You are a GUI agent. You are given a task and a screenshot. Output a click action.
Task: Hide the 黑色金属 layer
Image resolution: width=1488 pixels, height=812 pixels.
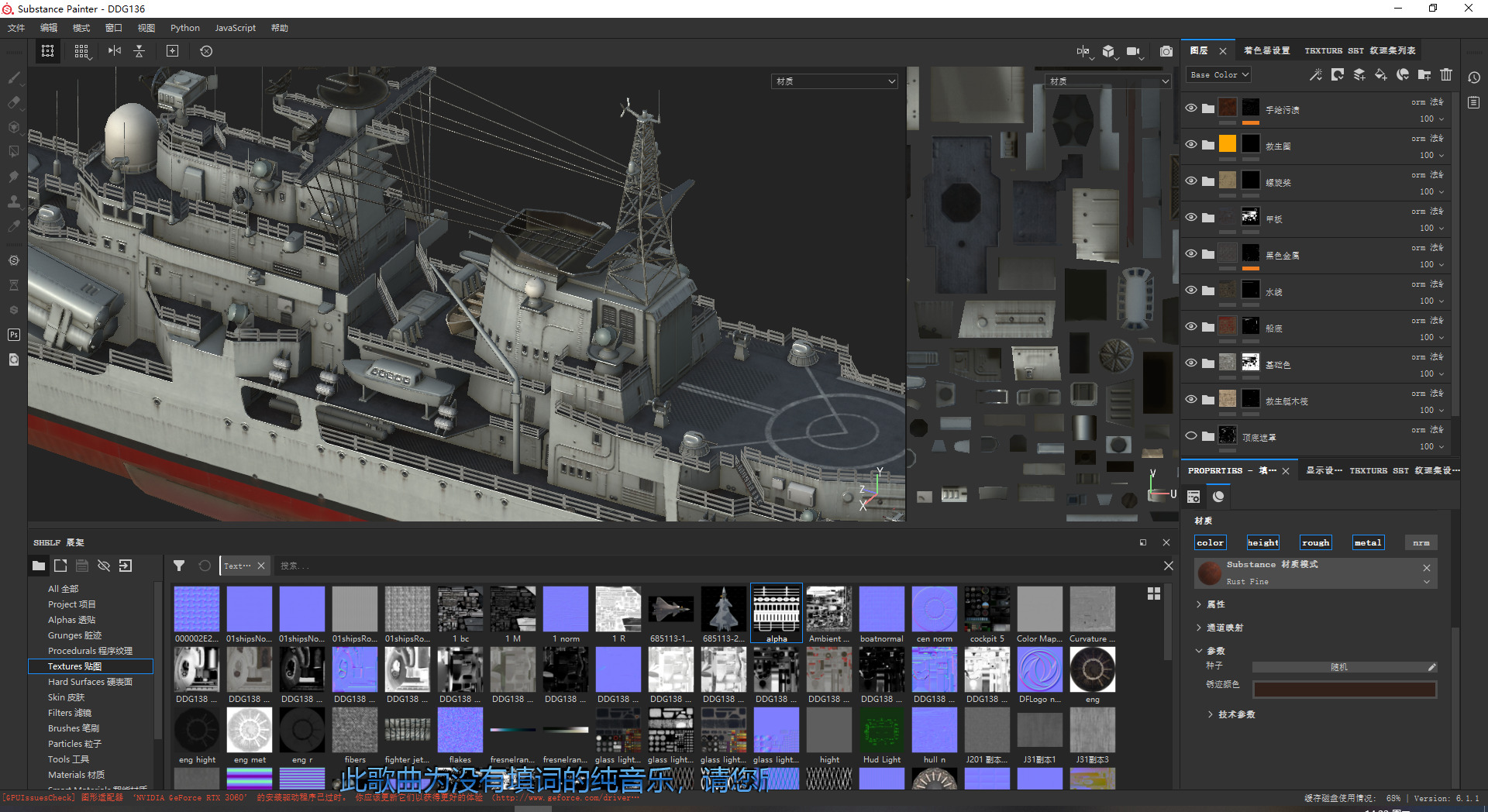tap(1191, 253)
